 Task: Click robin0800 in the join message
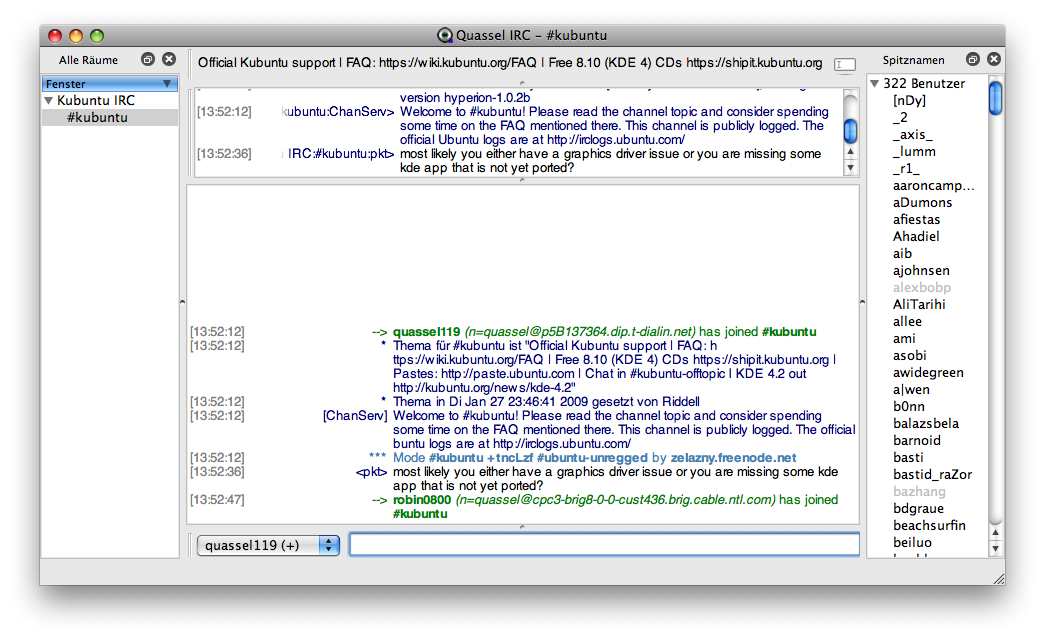(422, 500)
